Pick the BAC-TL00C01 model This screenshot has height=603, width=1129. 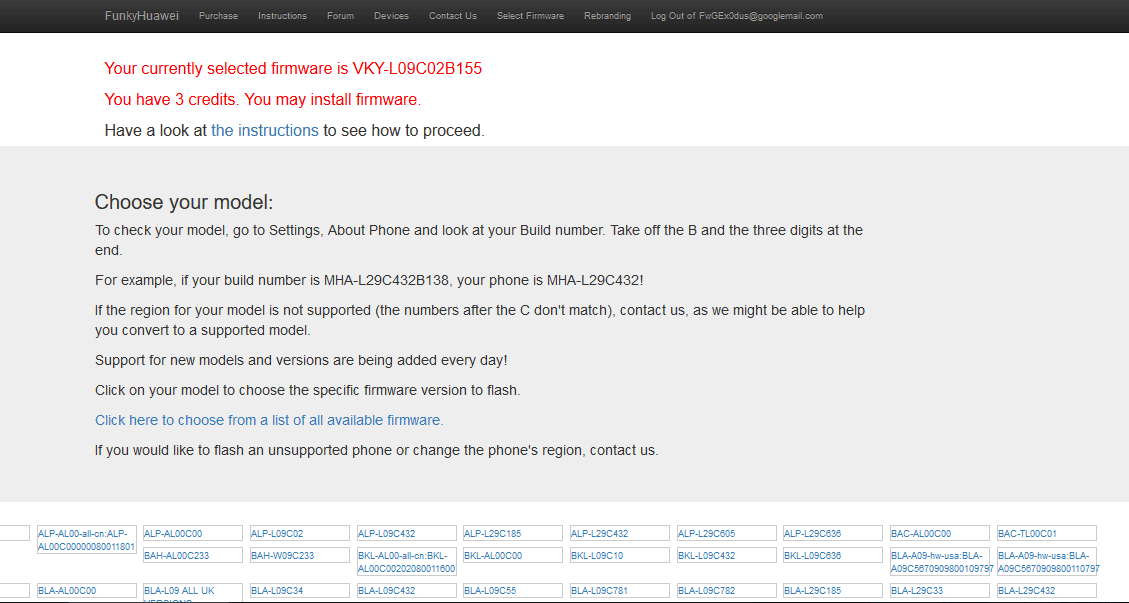point(1046,533)
